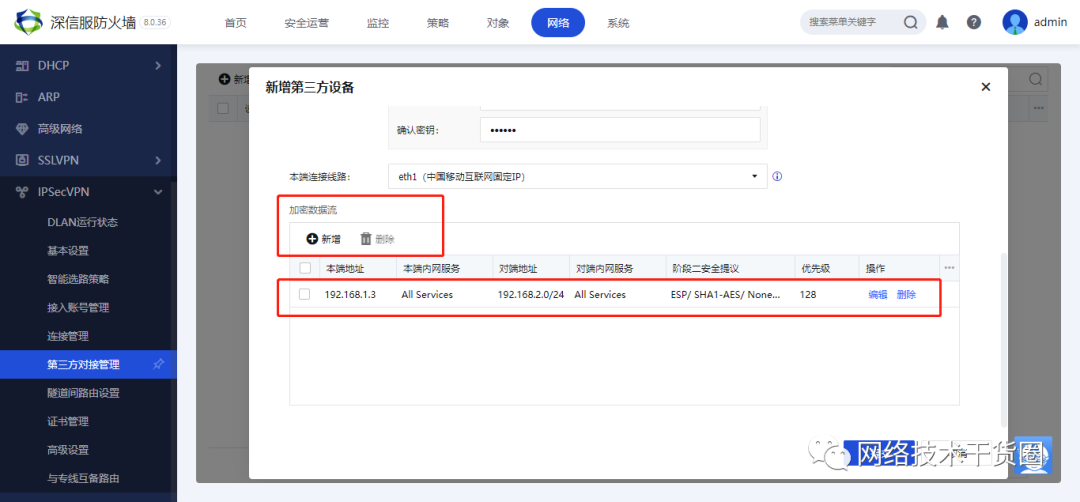
Task: Open 接入账号管理 in sidebar
Action: 78,308
